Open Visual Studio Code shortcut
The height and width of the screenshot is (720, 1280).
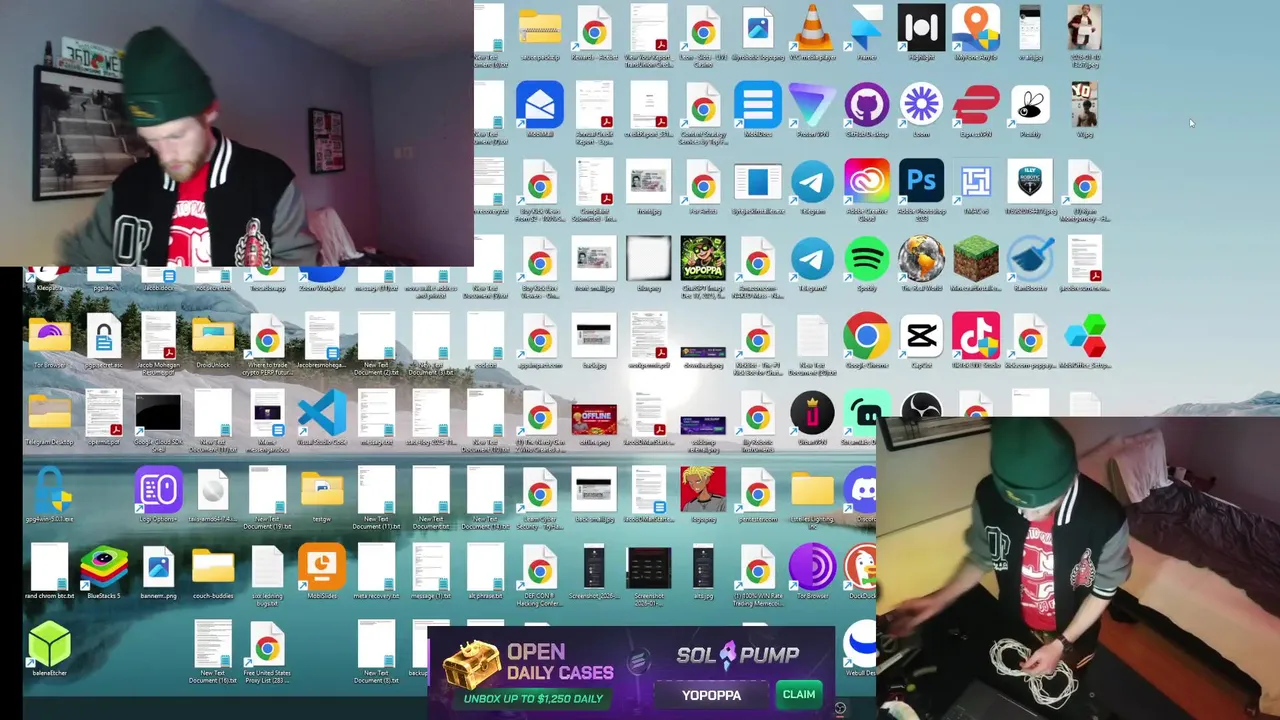pos(322,414)
